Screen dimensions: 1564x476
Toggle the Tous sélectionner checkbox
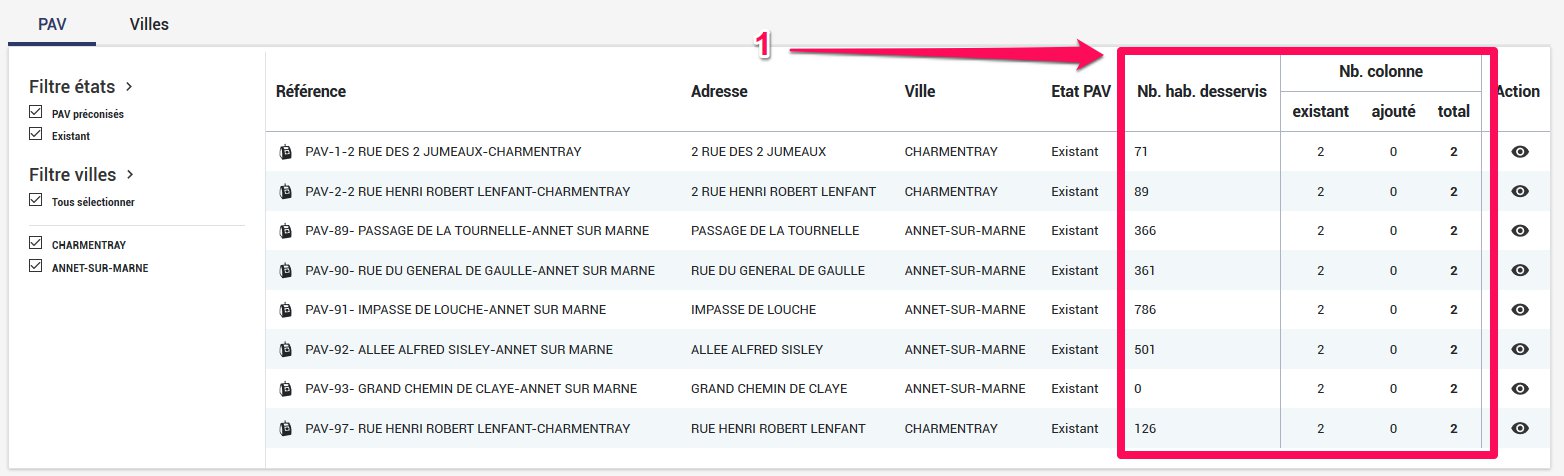pyautogui.click(x=36, y=201)
